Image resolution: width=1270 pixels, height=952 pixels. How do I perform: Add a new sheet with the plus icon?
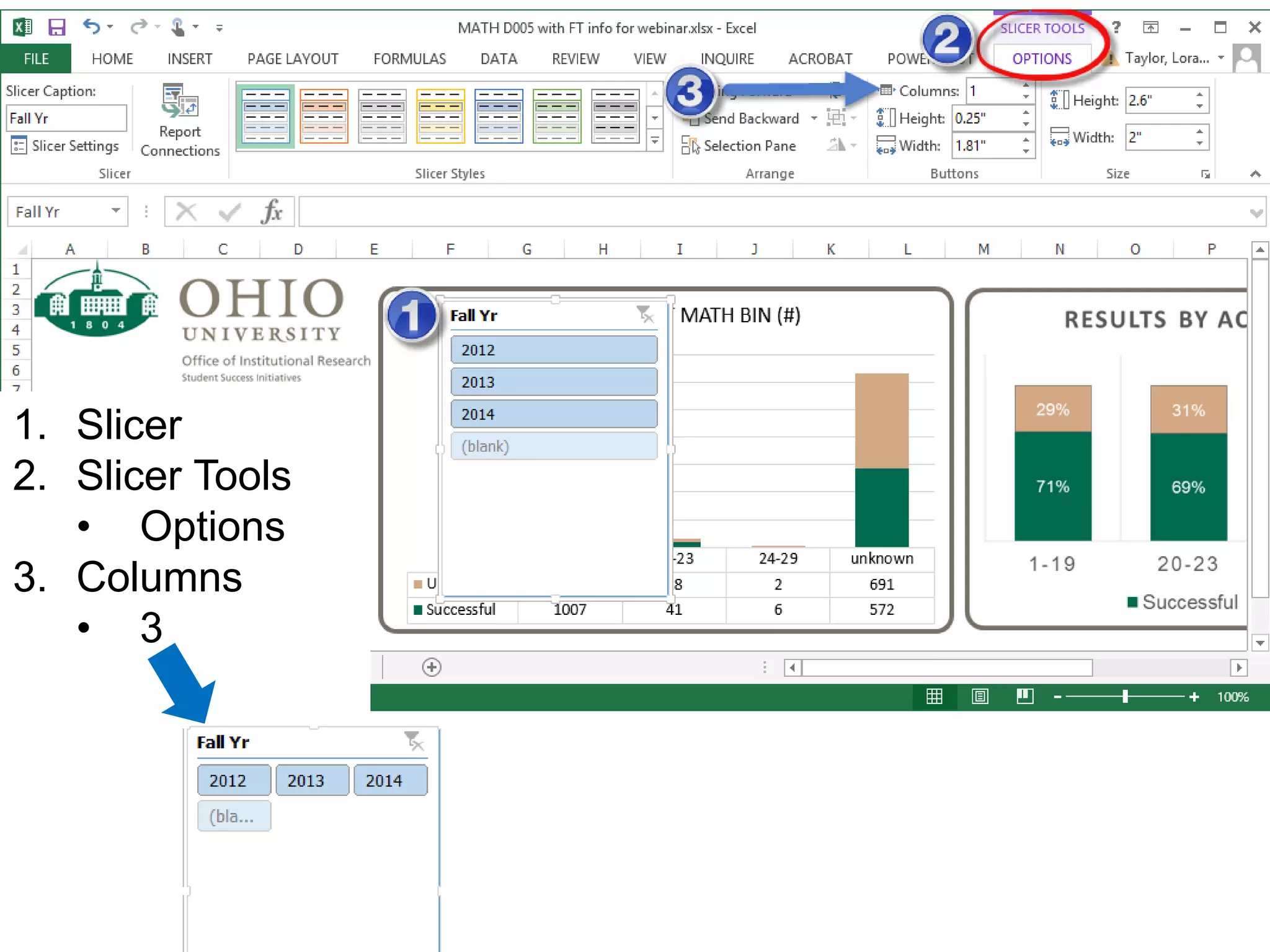tap(432, 668)
